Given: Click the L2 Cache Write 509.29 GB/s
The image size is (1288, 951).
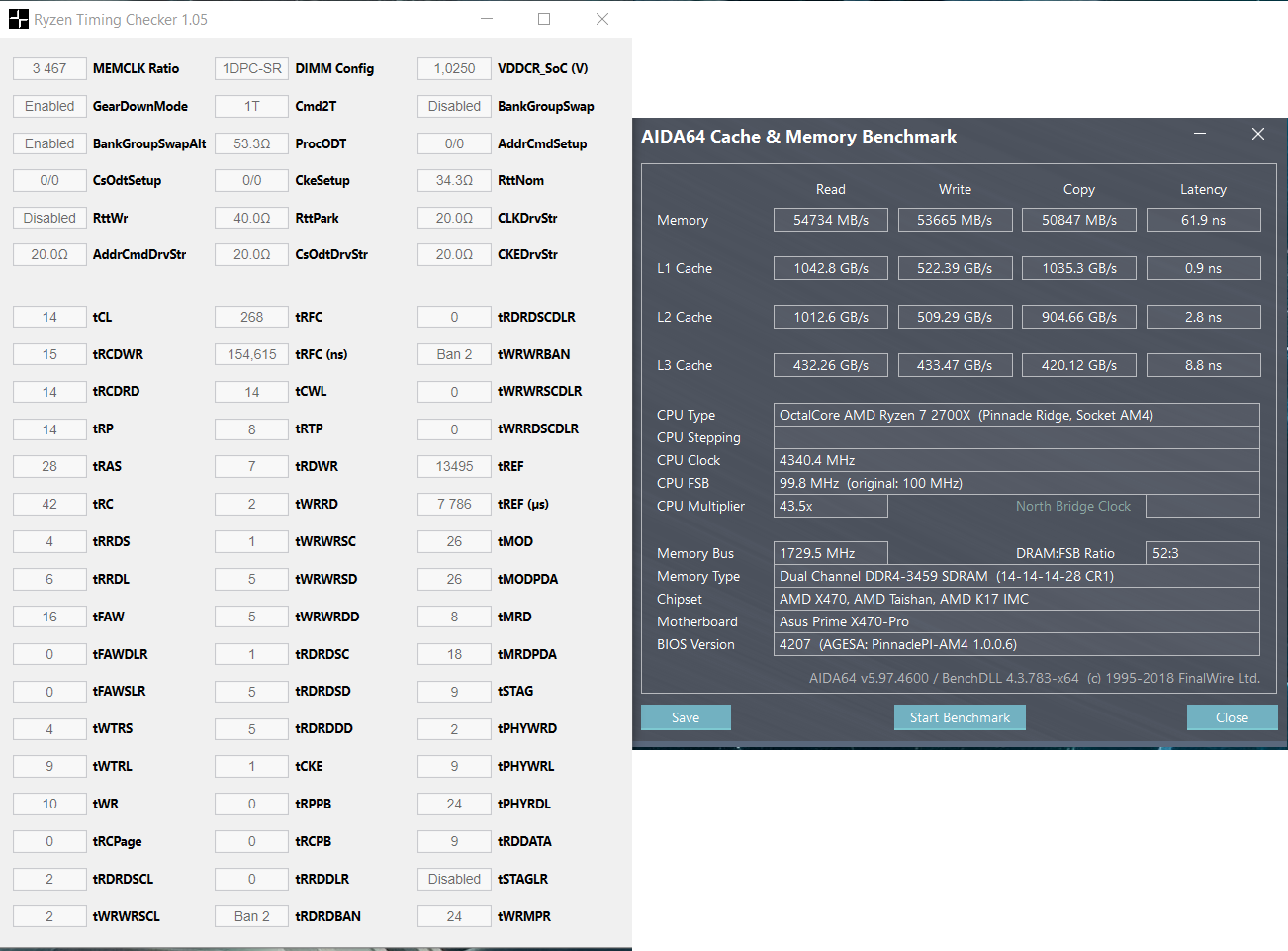Looking at the screenshot, I should pos(955,317).
